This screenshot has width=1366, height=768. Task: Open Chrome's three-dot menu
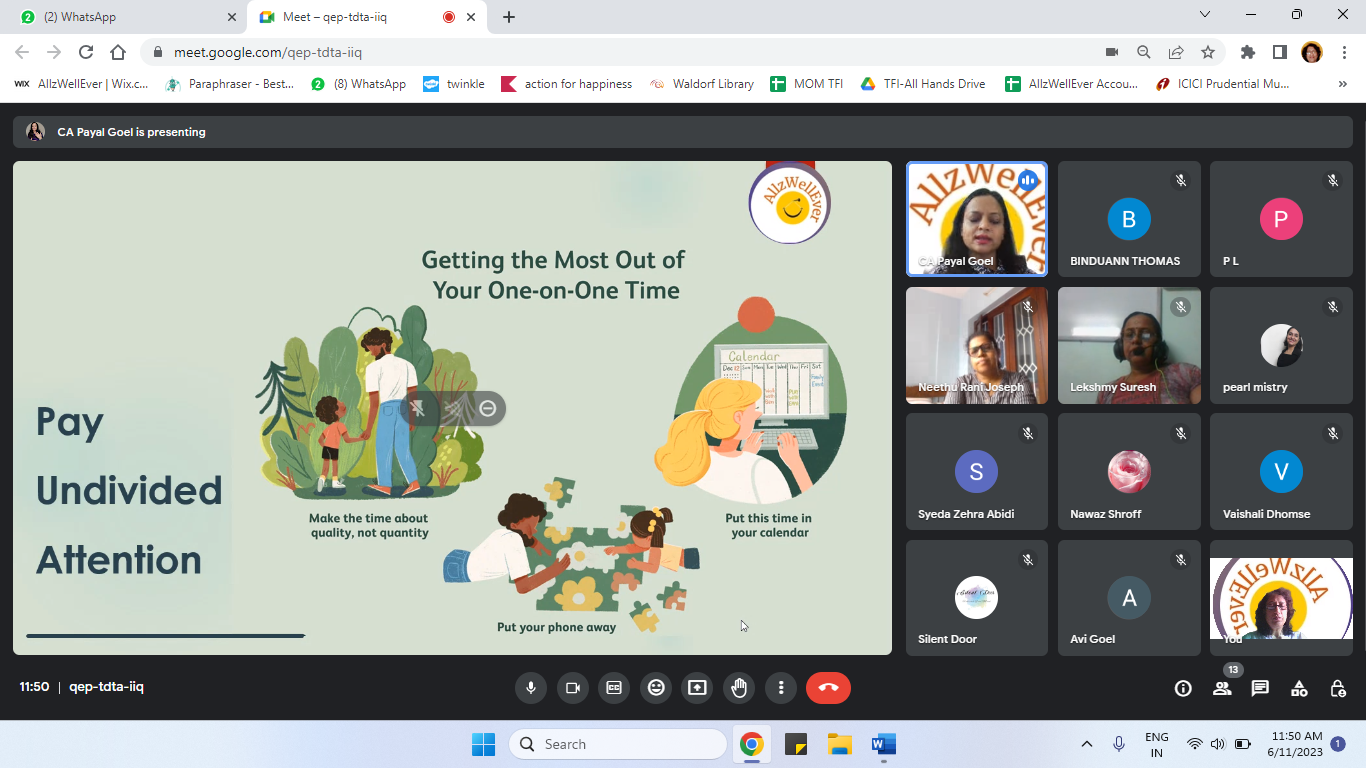[x=1343, y=52]
